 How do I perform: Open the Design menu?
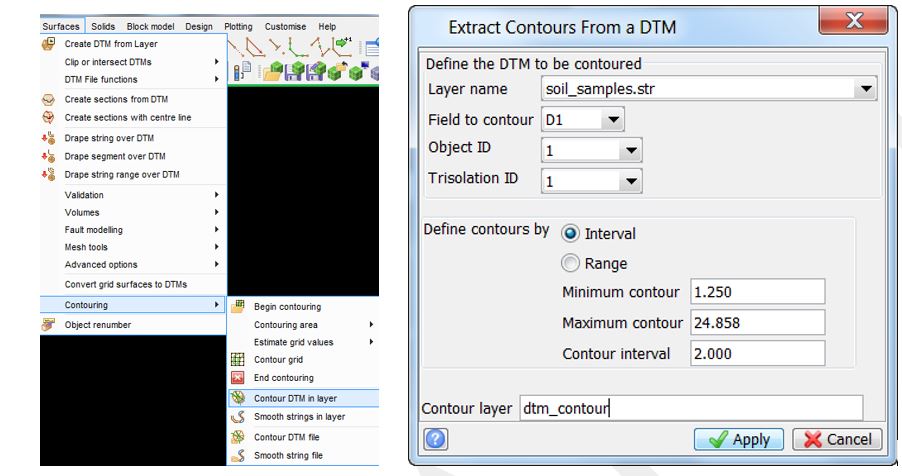point(199,26)
